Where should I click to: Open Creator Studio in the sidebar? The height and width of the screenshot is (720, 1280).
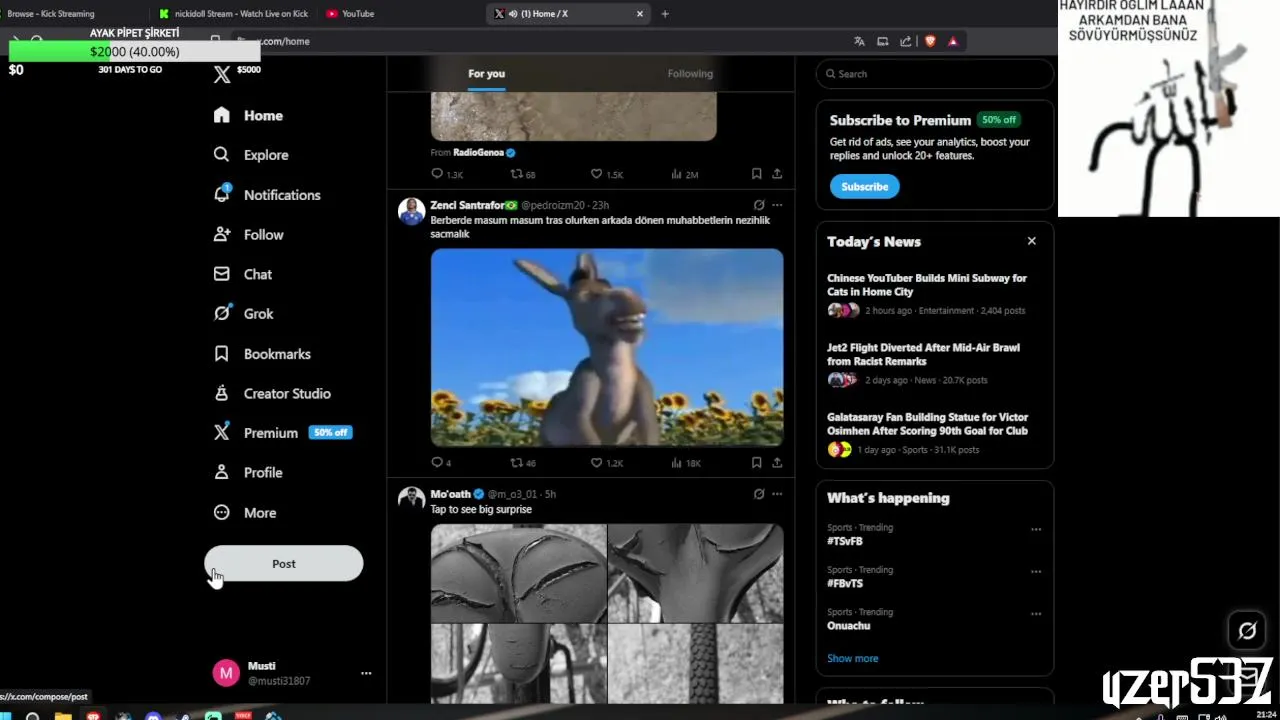272,394
